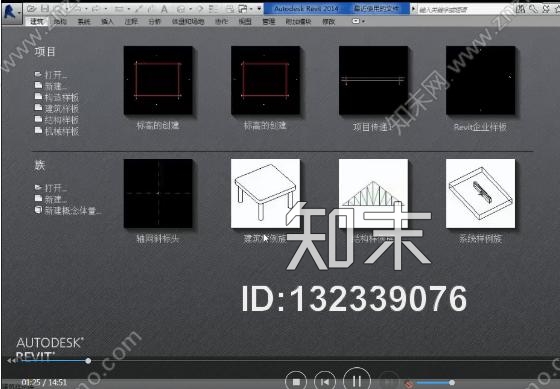
Task: Switch to the 分析 ribbon tab
Action: coord(154,21)
